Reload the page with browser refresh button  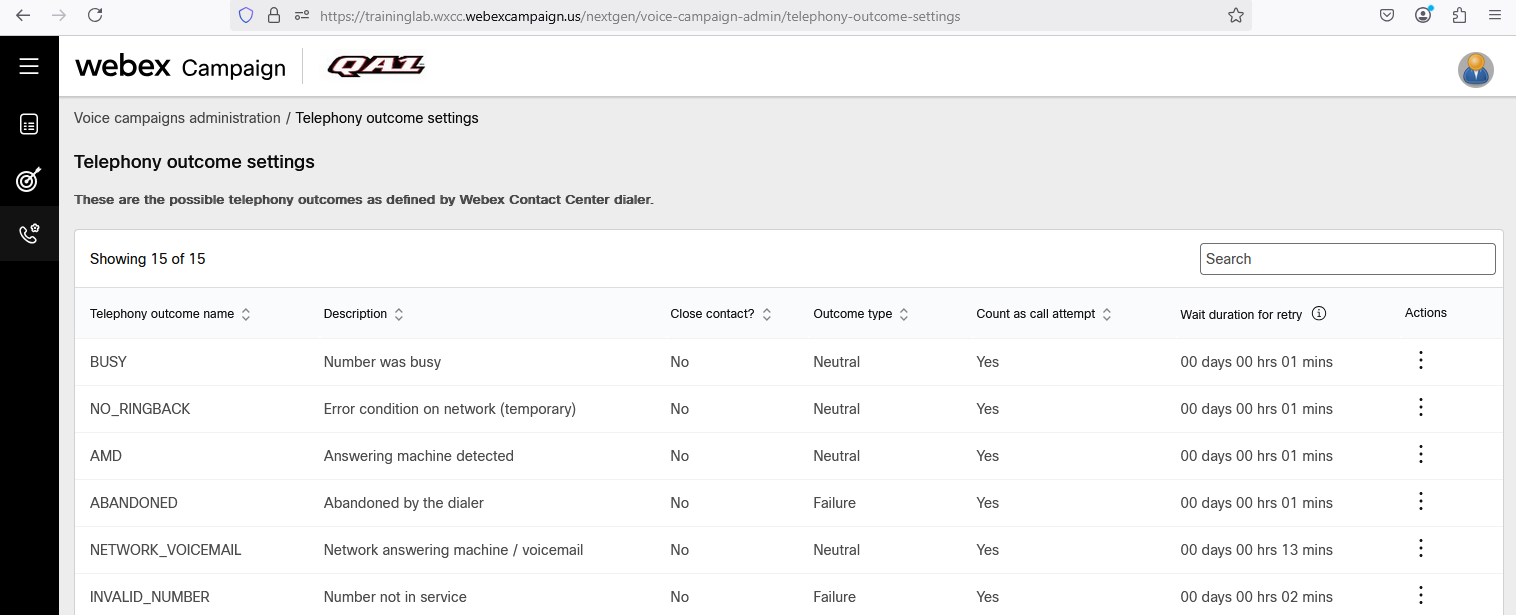tap(95, 15)
